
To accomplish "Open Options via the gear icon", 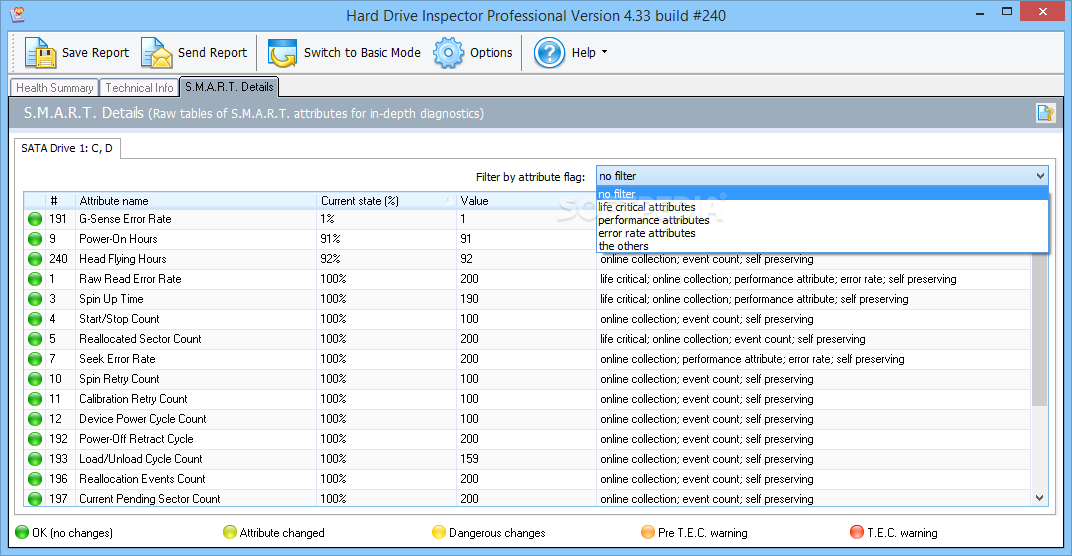I will (x=448, y=53).
